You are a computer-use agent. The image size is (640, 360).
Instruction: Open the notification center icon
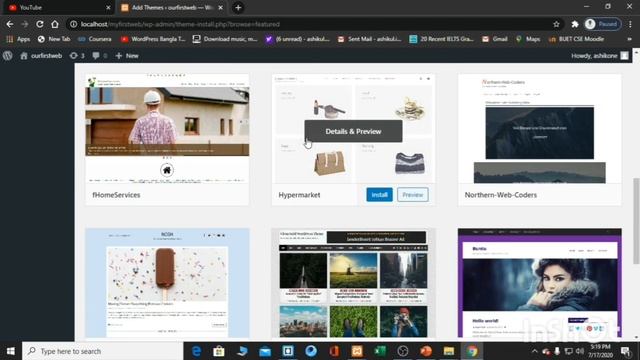[x=625, y=351]
